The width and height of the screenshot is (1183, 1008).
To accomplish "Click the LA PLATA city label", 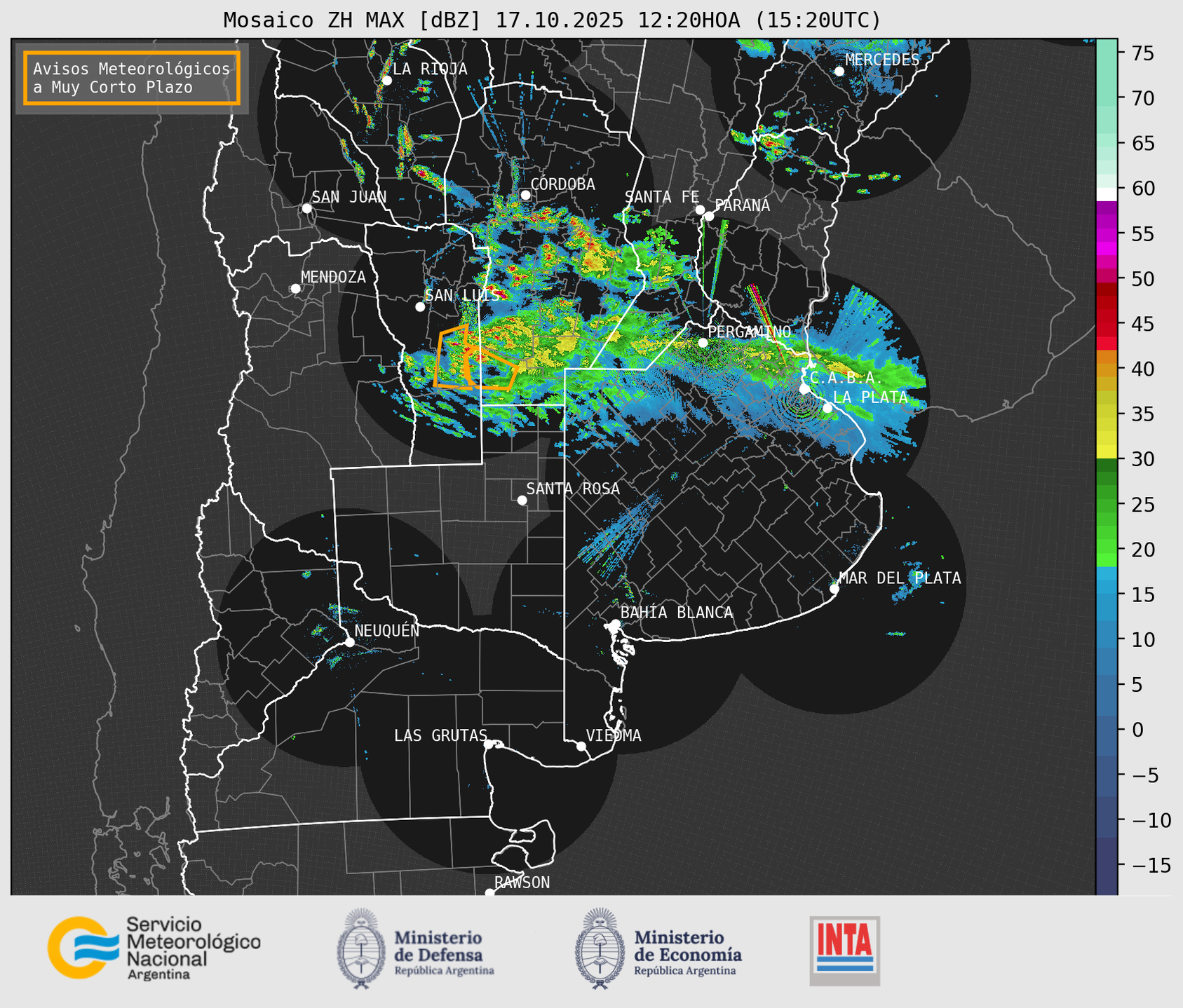I will 870,397.
